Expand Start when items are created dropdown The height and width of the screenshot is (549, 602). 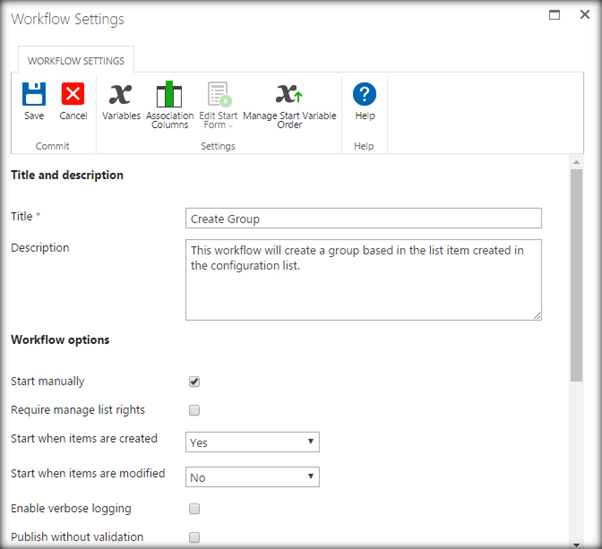(x=252, y=442)
